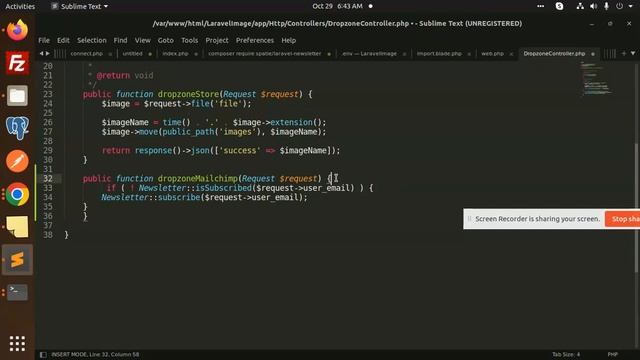Click the tray overflow dots icon
This screenshot has height=360, width=640.
[x=540, y=6]
